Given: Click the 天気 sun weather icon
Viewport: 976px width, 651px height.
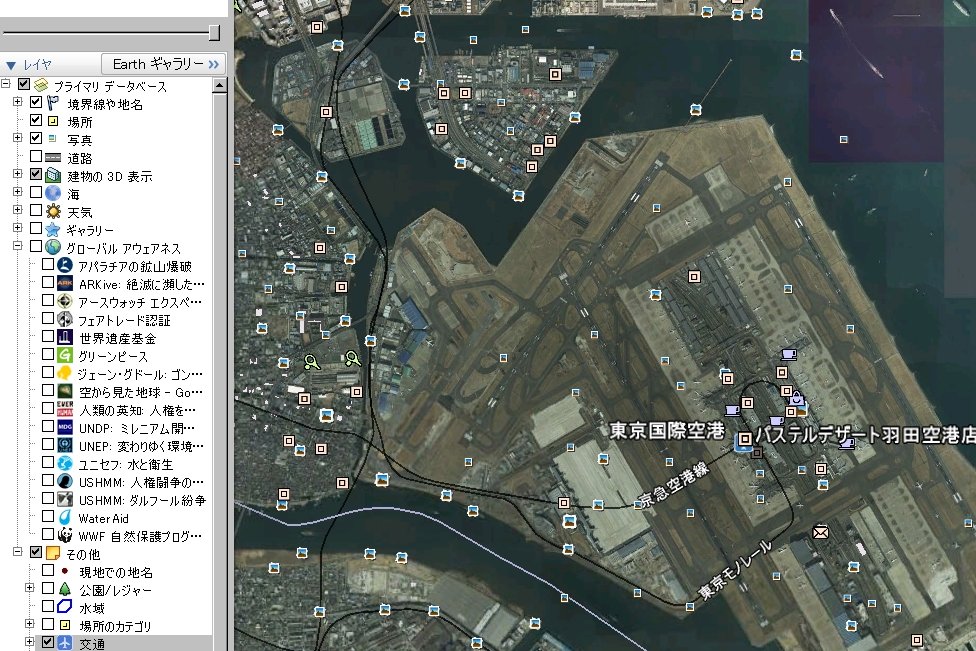Looking at the screenshot, I should point(54,212).
